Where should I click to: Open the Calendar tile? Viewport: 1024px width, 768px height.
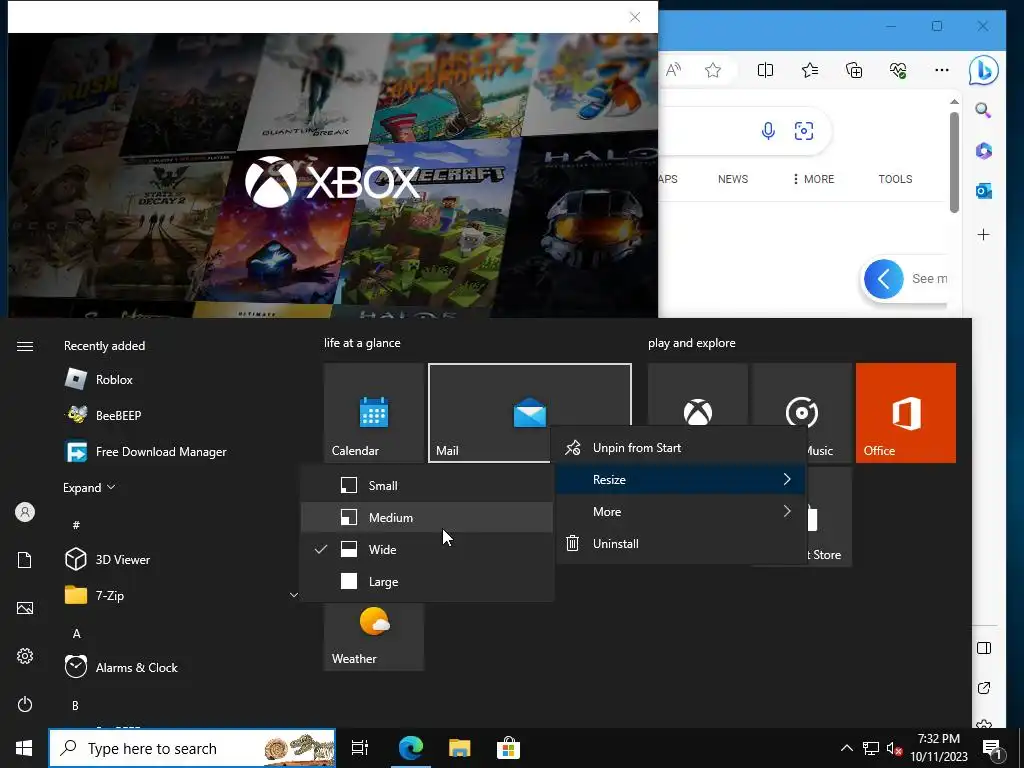coord(374,413)
